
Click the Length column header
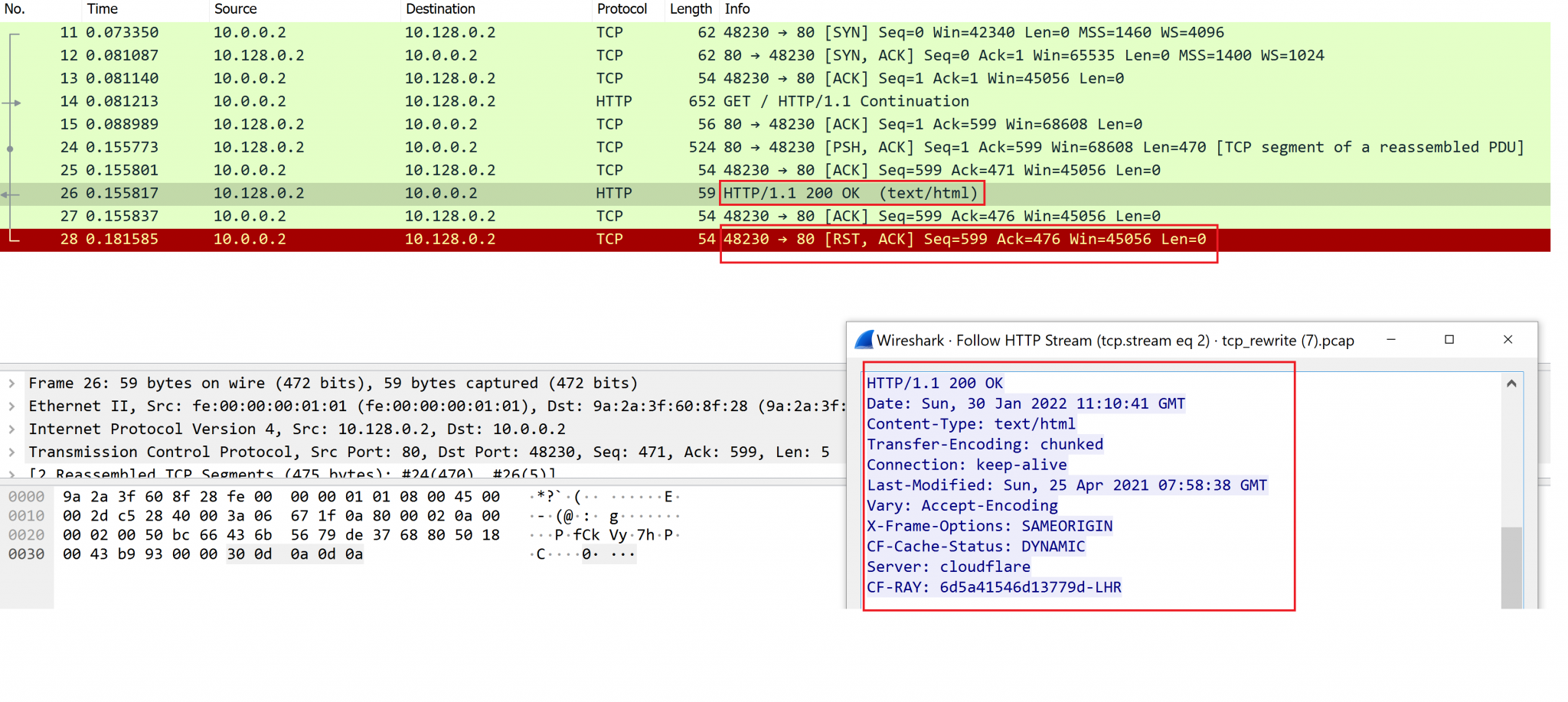point(689,9)
